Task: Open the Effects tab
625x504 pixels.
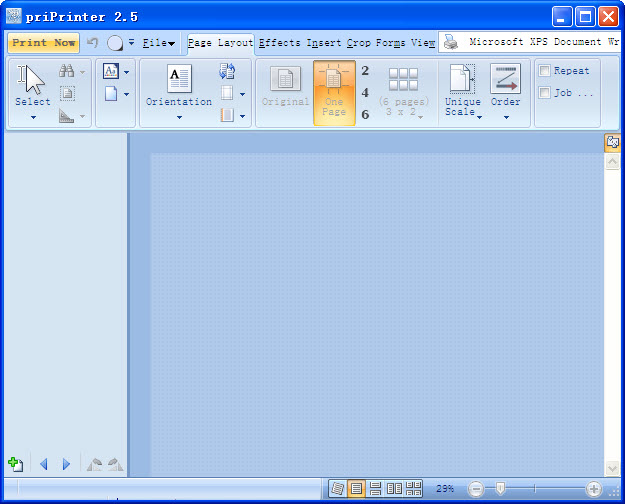Action: click(279, 43)
